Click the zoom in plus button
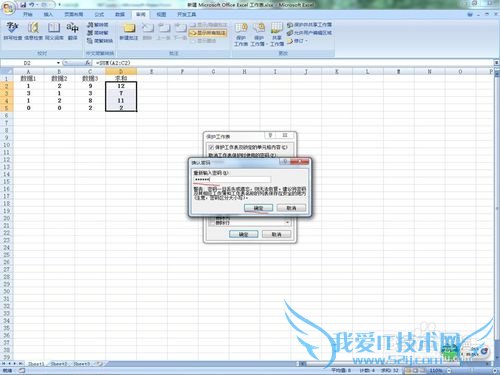This screenshot has height=375, width=500. point(495,371)
